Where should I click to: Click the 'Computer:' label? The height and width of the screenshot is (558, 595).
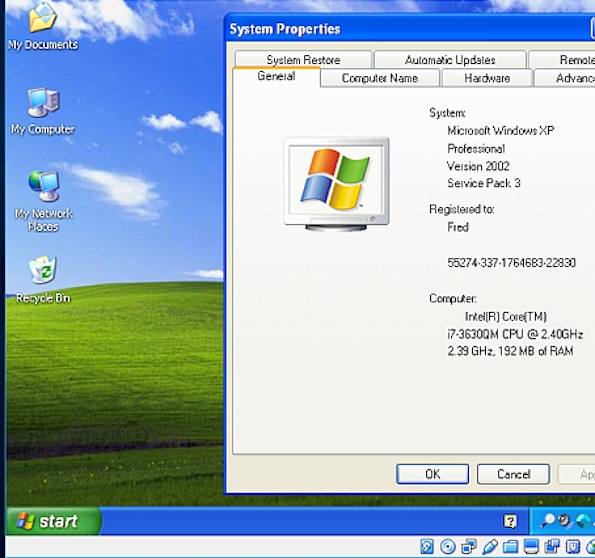coord(453,298)
